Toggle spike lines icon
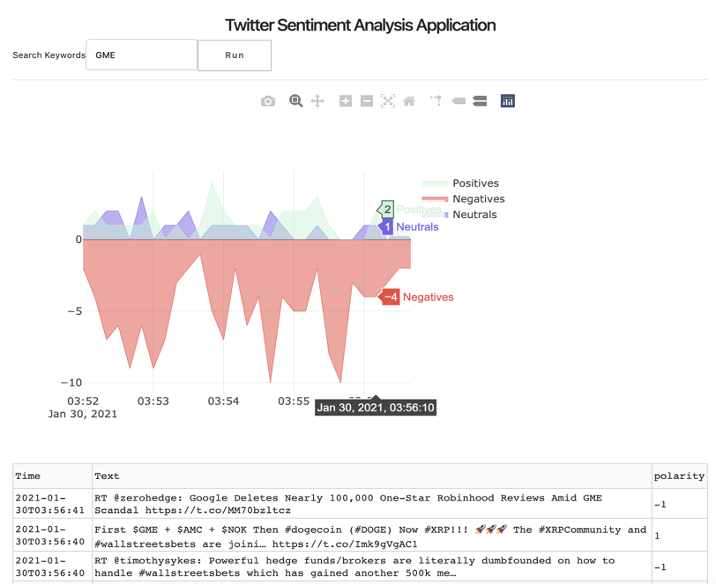 tap(436, 100)
